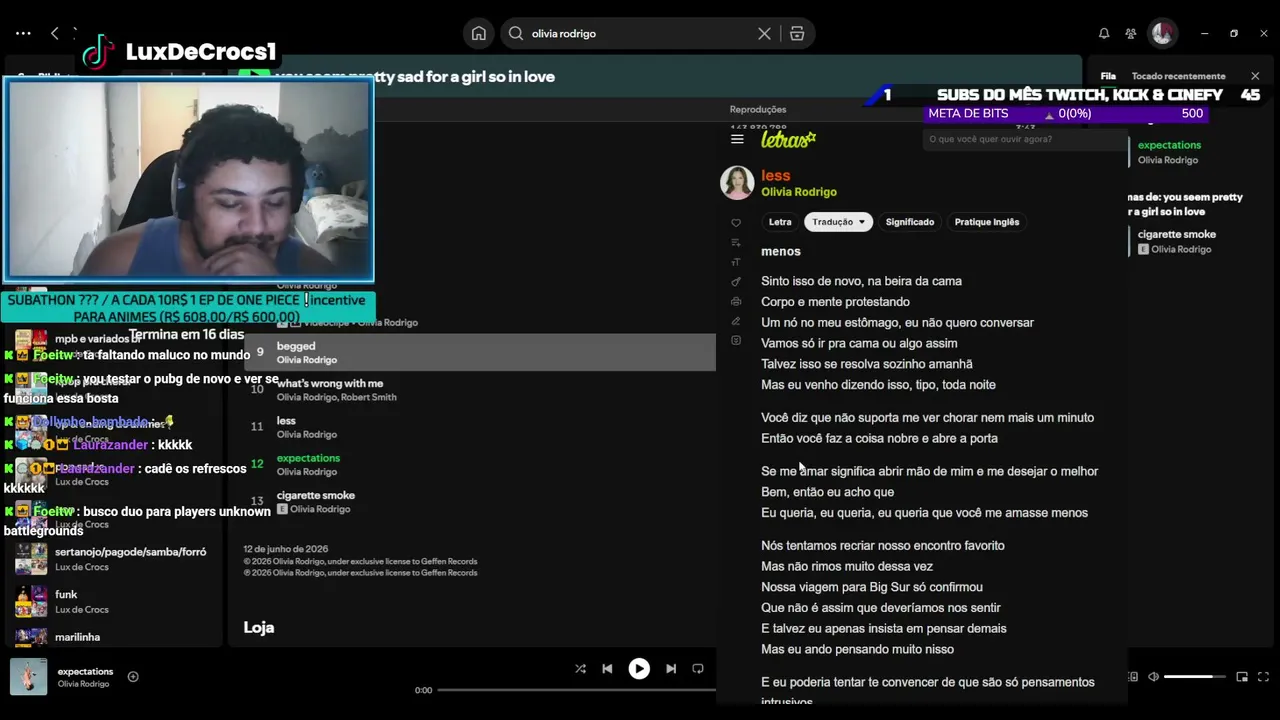Screen dimensions: 1280x720
Task: Skip to next track
Action: (x=671, y=669)
